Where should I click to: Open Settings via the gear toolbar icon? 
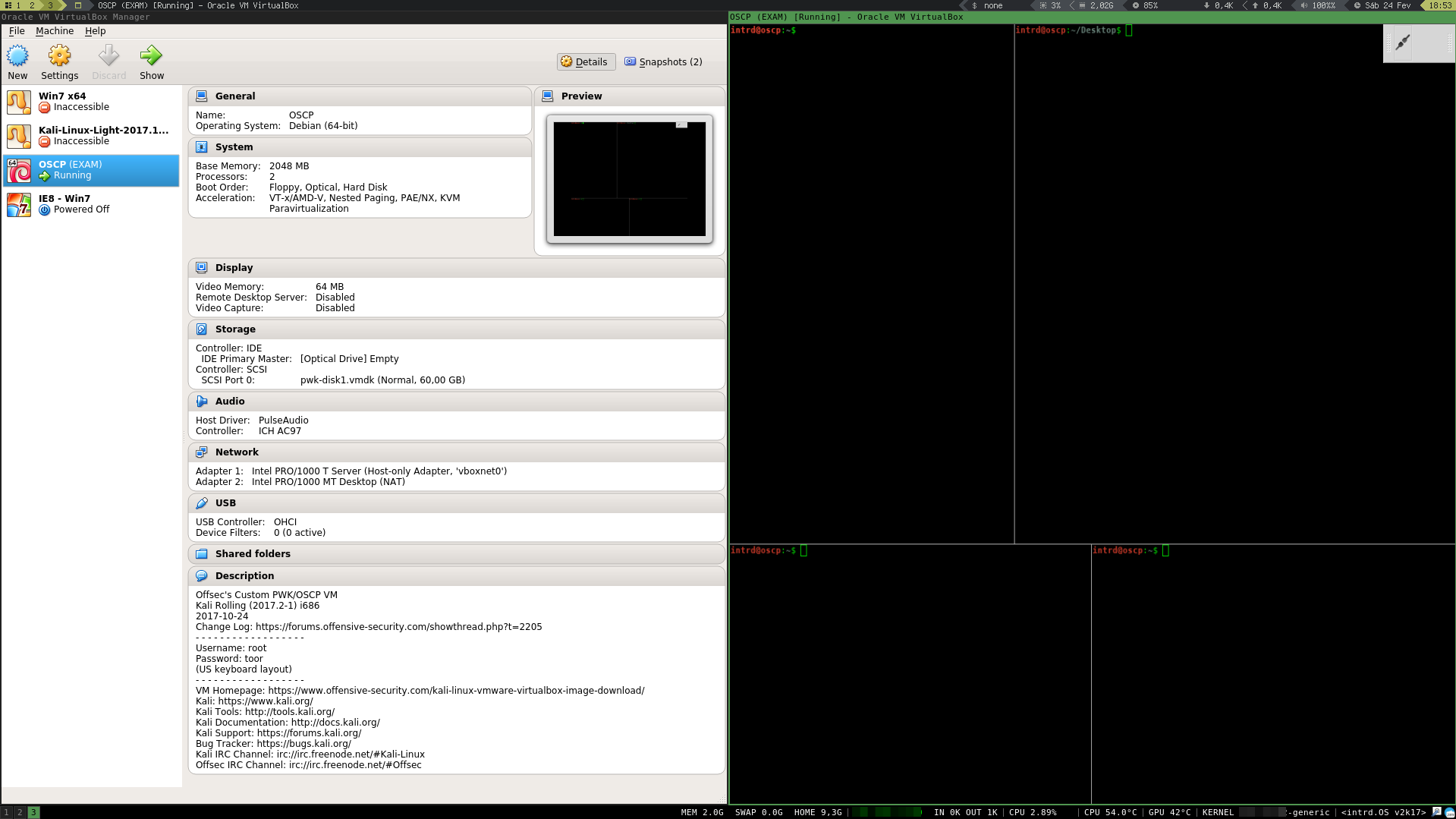coord(59,55)
